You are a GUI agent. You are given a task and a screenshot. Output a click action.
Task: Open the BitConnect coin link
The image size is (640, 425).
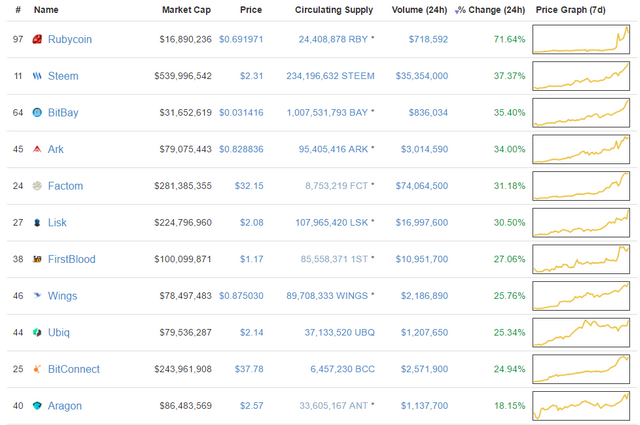pos(73,369)
